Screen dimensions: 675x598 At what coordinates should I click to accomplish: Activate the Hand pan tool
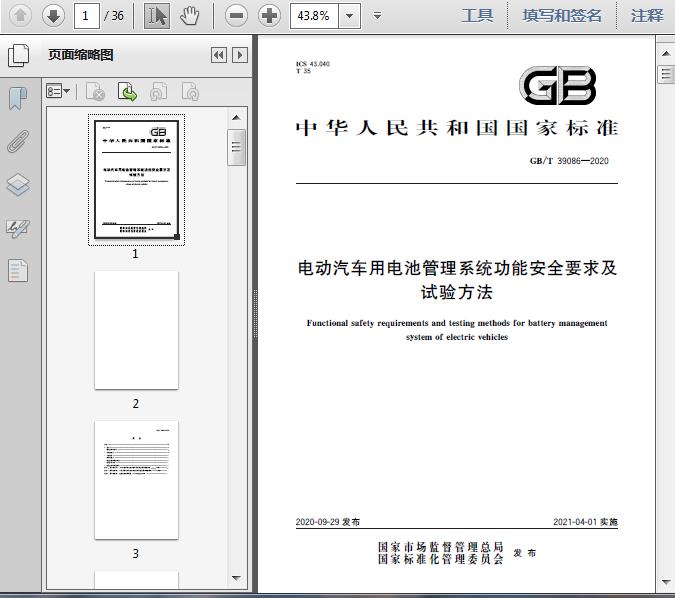[x=190, y=15]
